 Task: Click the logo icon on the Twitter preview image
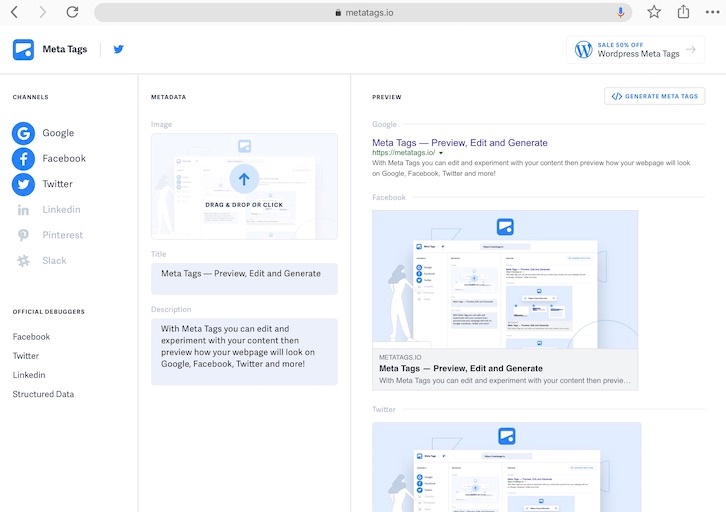[x=507, y=436]
